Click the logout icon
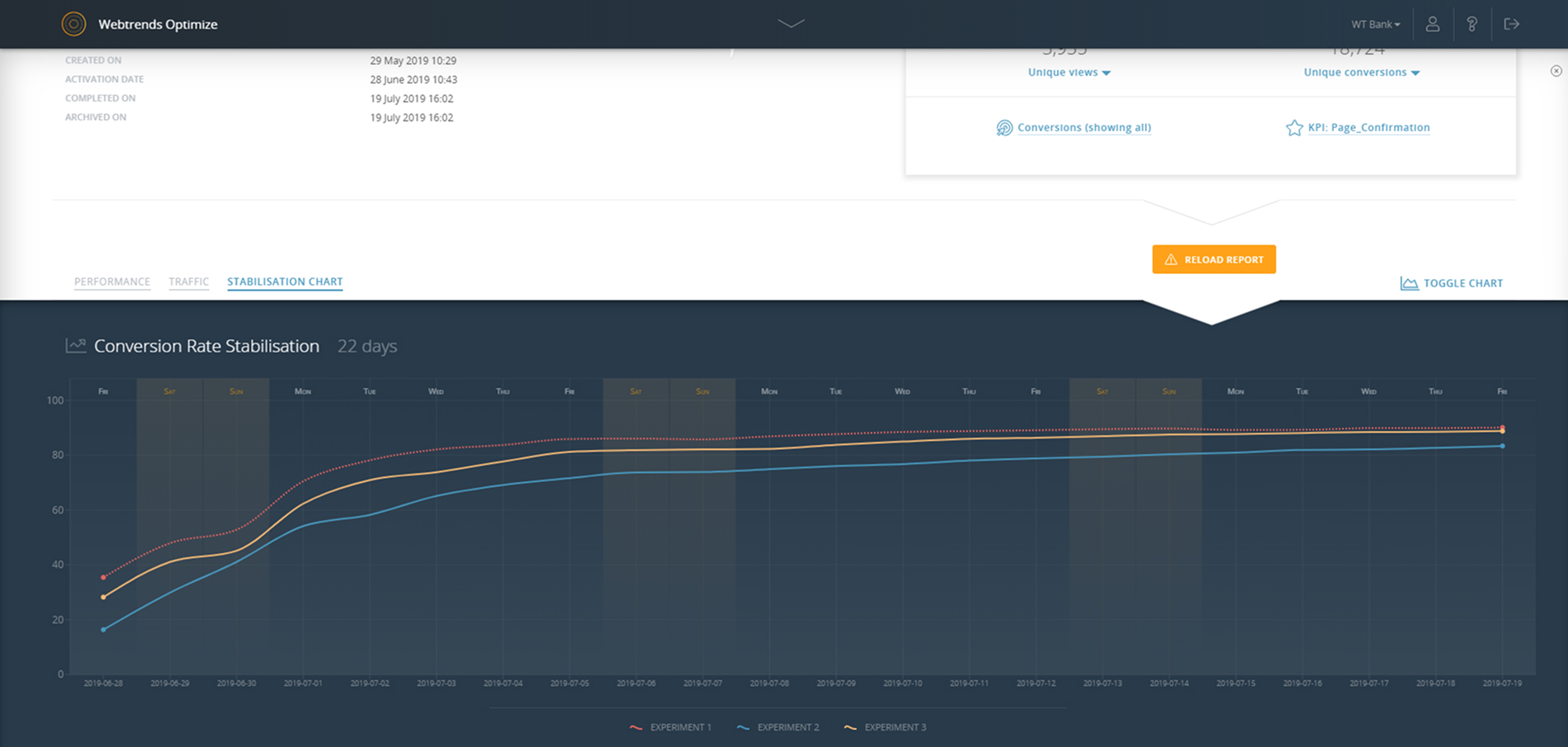This screenshot has width=1568, height=747. pos(1511,24)
